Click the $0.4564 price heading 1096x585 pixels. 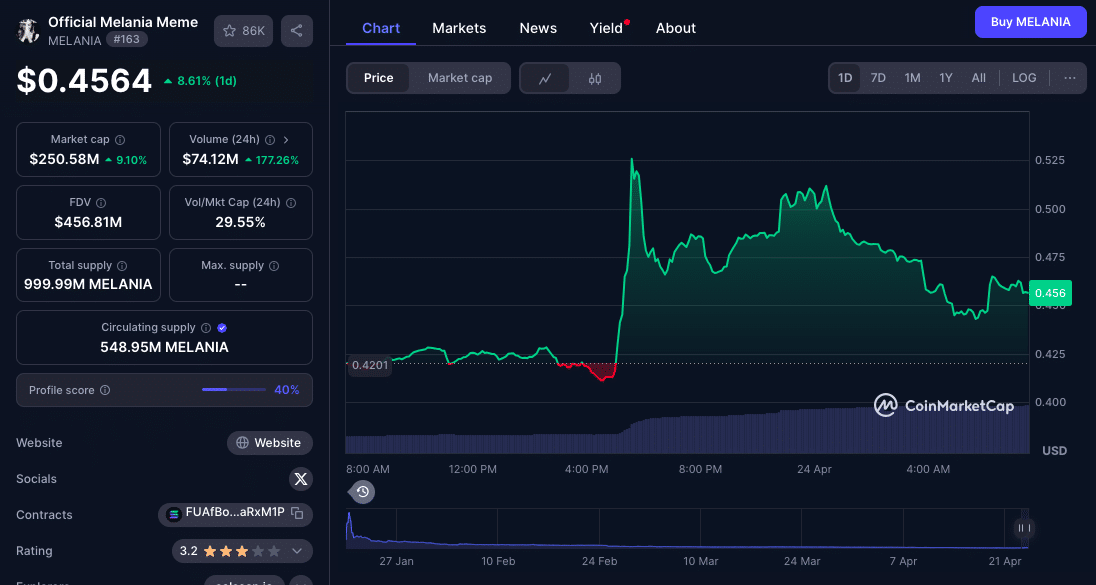84,80
